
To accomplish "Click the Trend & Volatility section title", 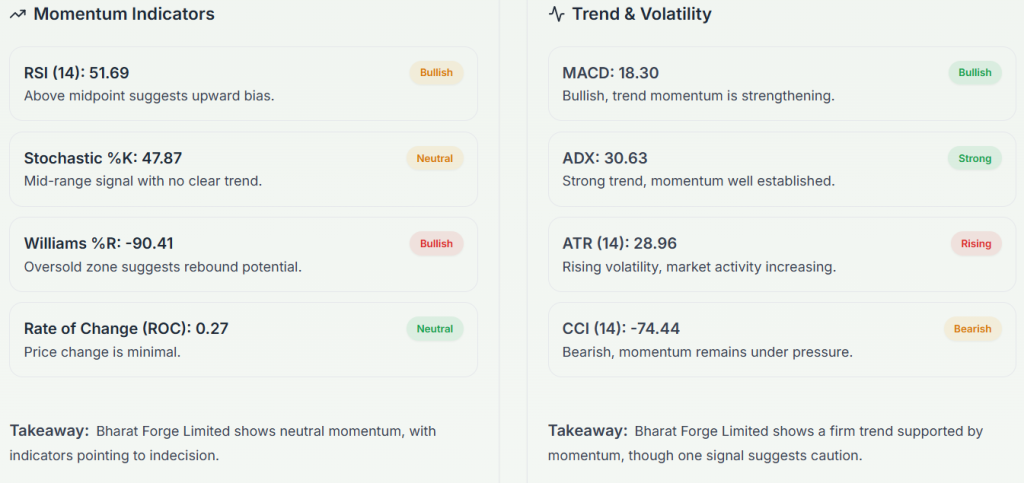I will pos(642,15).
